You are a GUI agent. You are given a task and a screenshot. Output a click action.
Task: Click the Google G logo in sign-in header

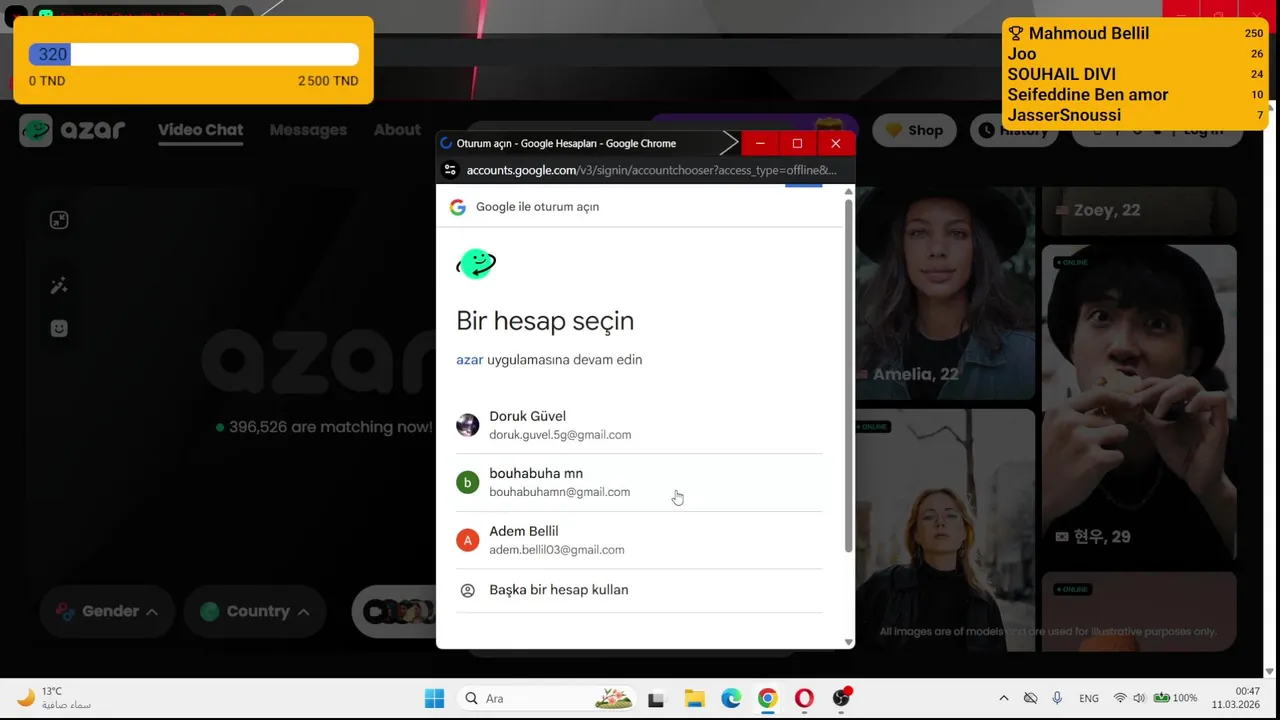click(458, 207)
